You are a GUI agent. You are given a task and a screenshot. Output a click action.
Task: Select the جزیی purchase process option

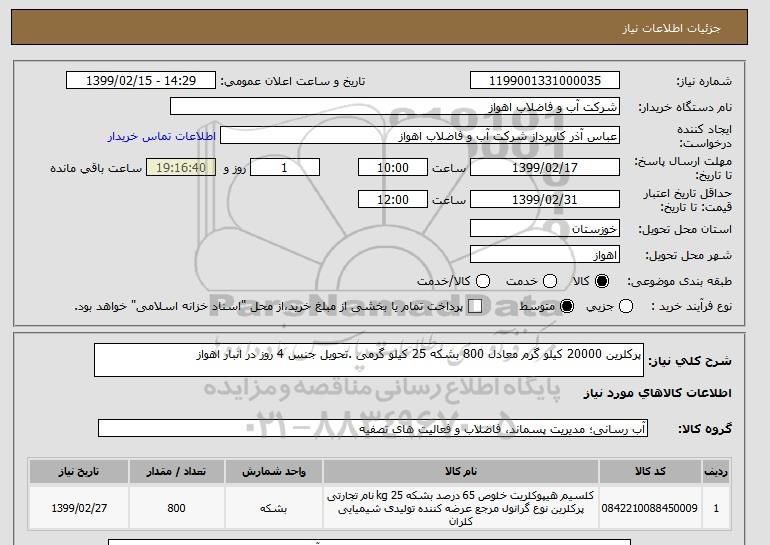pyautogui.click(x=626, y=306)
